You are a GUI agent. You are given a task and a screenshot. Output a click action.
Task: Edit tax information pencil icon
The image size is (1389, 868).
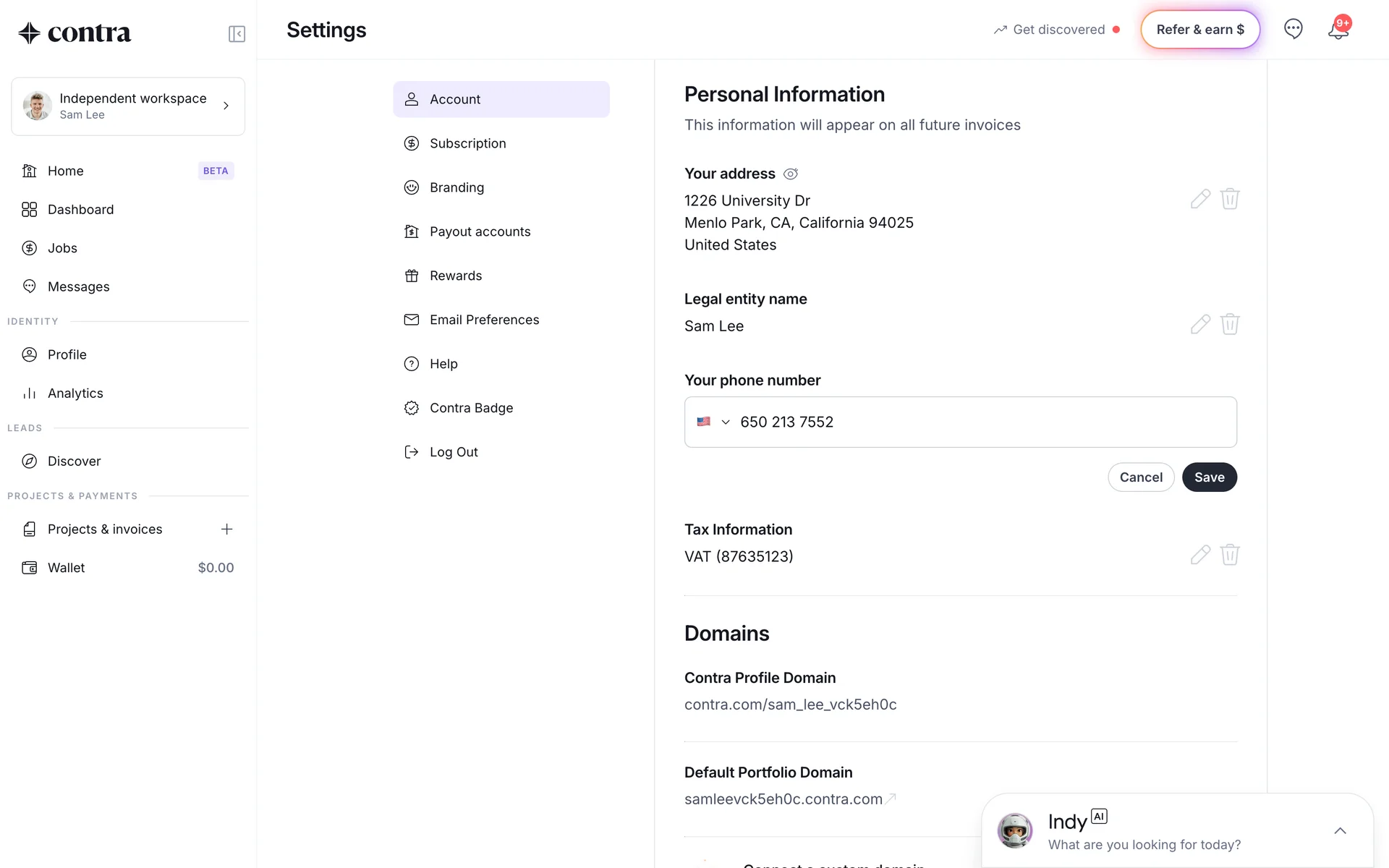[x=1200, y=555]
